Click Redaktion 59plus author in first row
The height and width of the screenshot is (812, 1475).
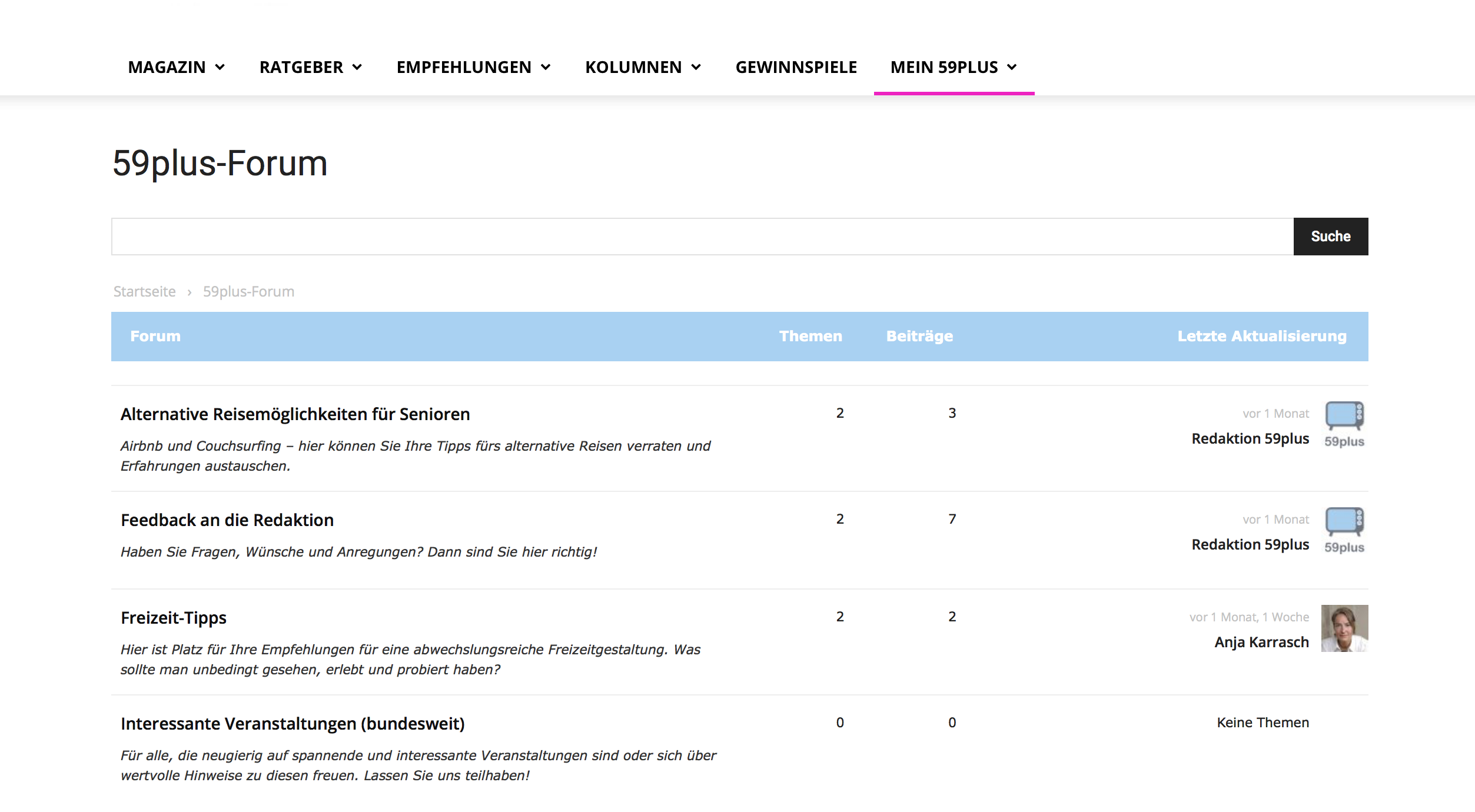(1250, 438)
